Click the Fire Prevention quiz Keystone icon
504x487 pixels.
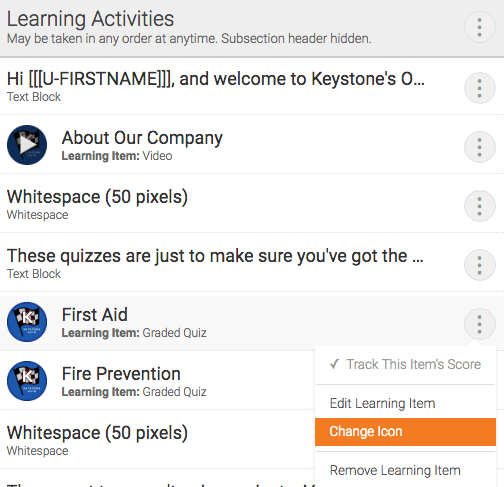click(27, 381)
